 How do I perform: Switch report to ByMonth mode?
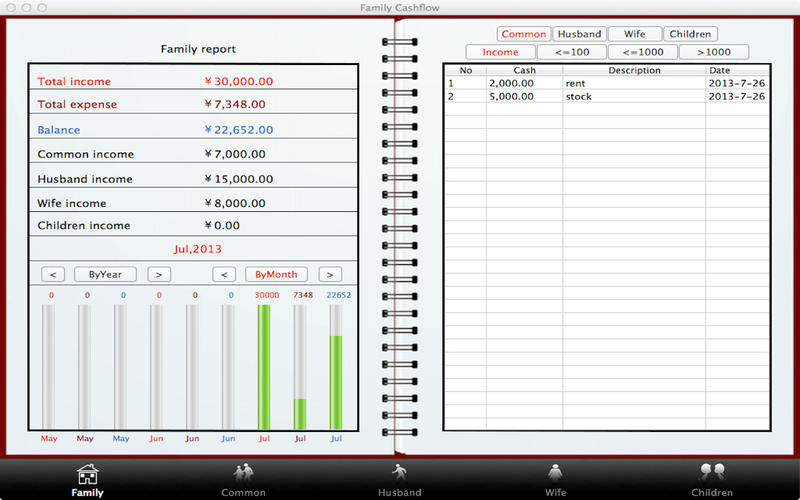point(276,274)
